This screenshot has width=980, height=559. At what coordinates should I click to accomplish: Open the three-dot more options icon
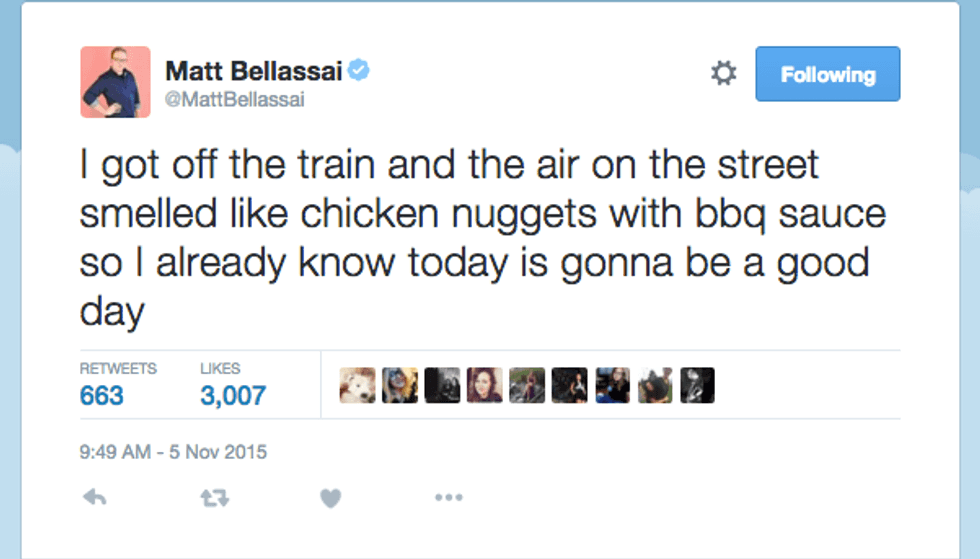point(448,497)
